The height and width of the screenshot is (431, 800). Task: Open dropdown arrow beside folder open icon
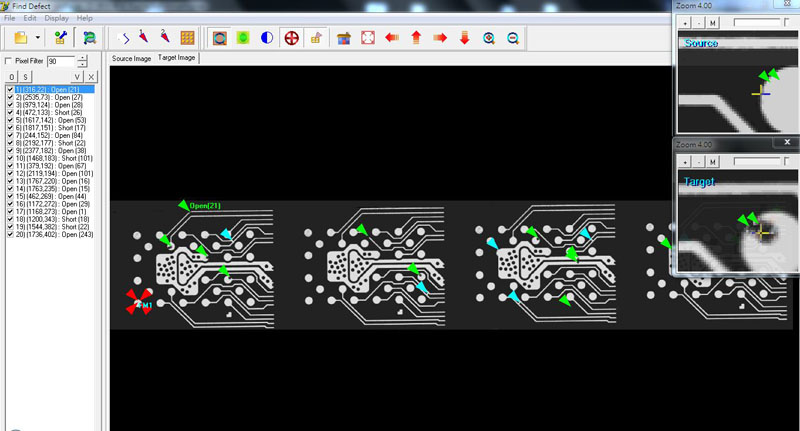click(38, 38)
